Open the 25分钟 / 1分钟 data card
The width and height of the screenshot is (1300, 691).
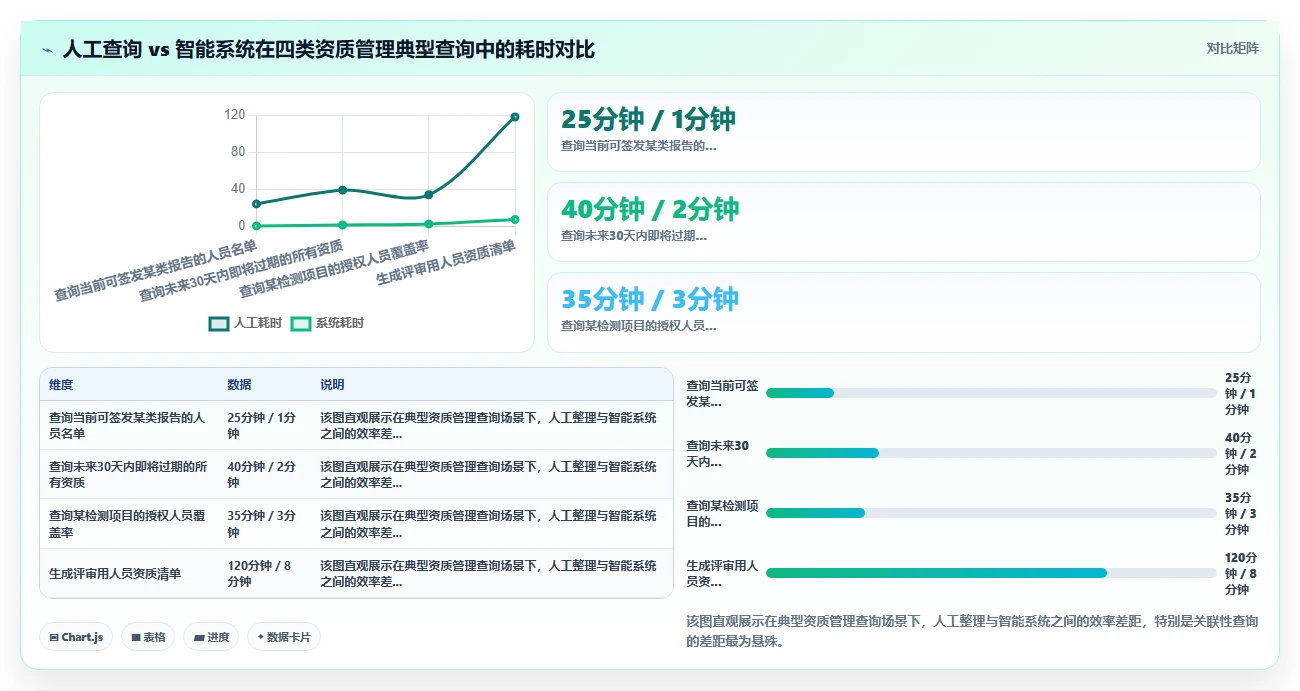point(903,132)
